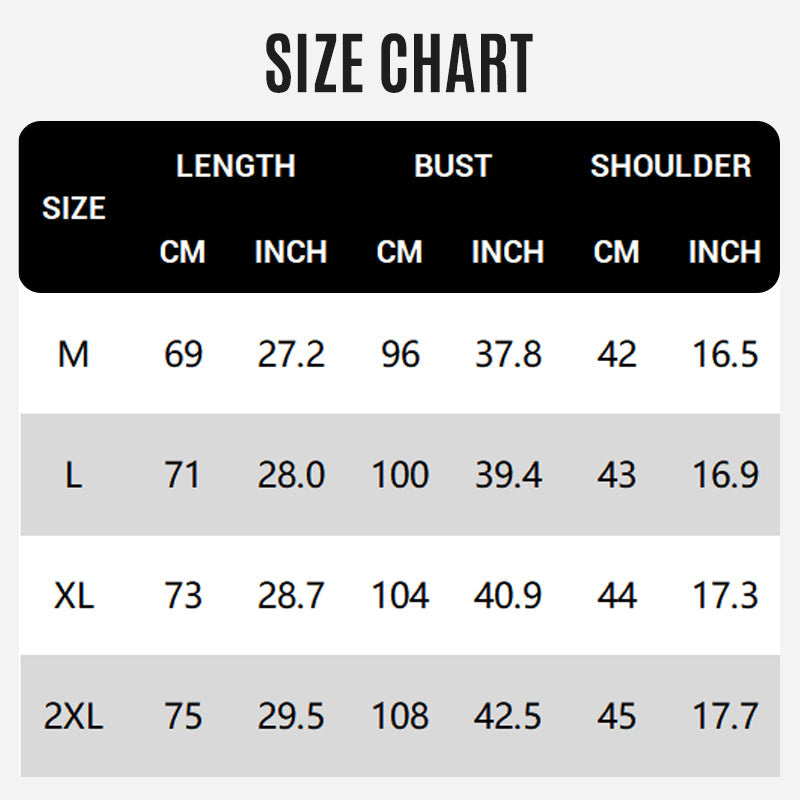The image size is (800, 800).
Task: Click the SHOULDER column header
Action: click(x=670, y=166)
